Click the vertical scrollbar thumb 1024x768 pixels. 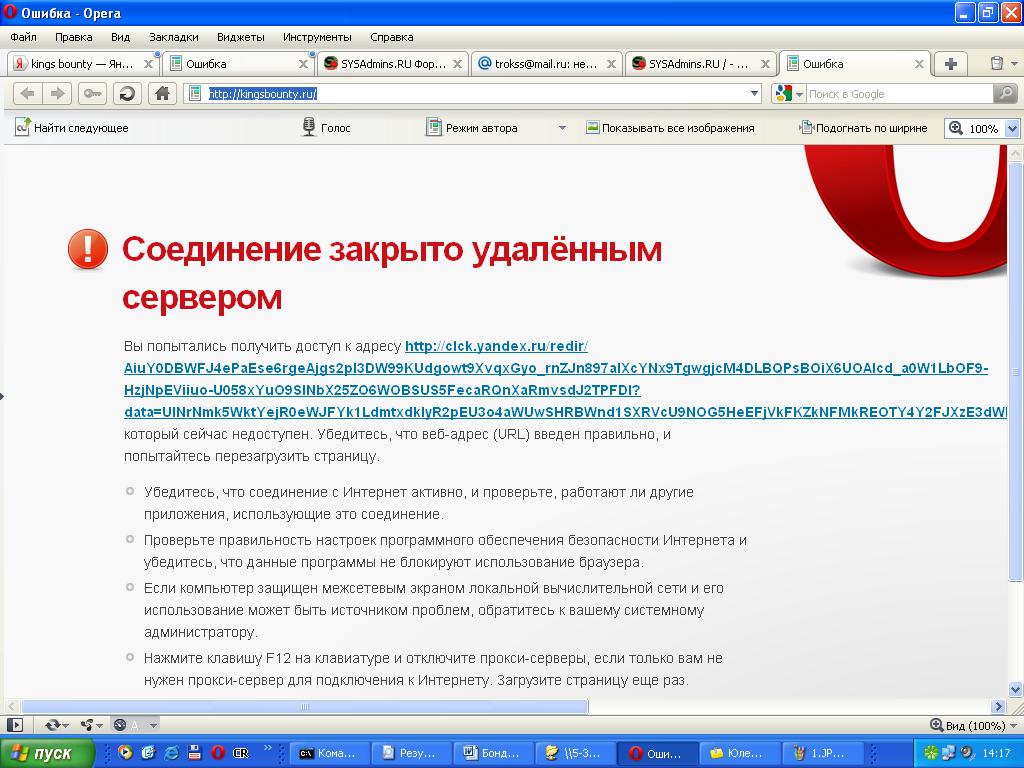(1015, 371)
